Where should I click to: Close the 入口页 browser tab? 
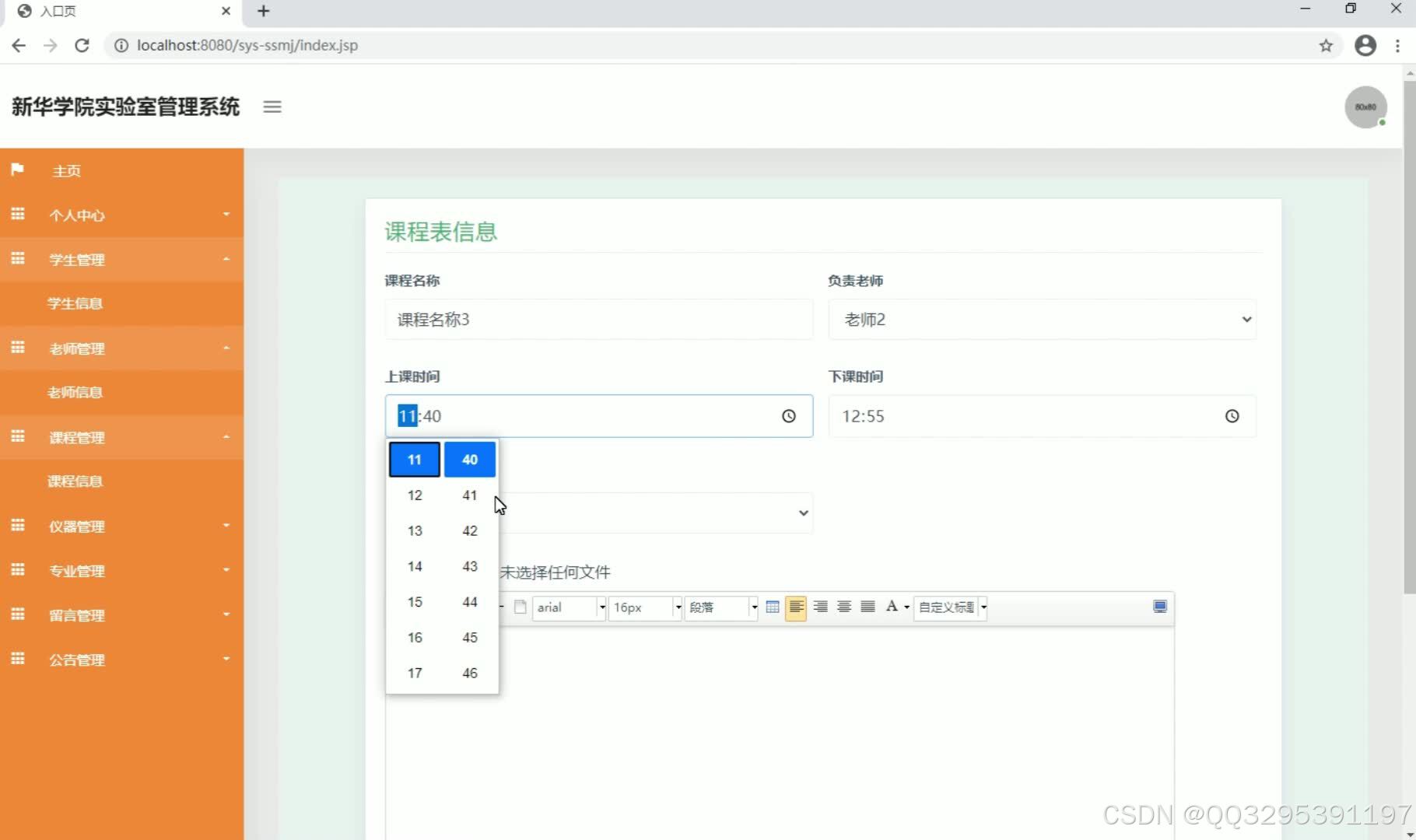coord(226,11)
